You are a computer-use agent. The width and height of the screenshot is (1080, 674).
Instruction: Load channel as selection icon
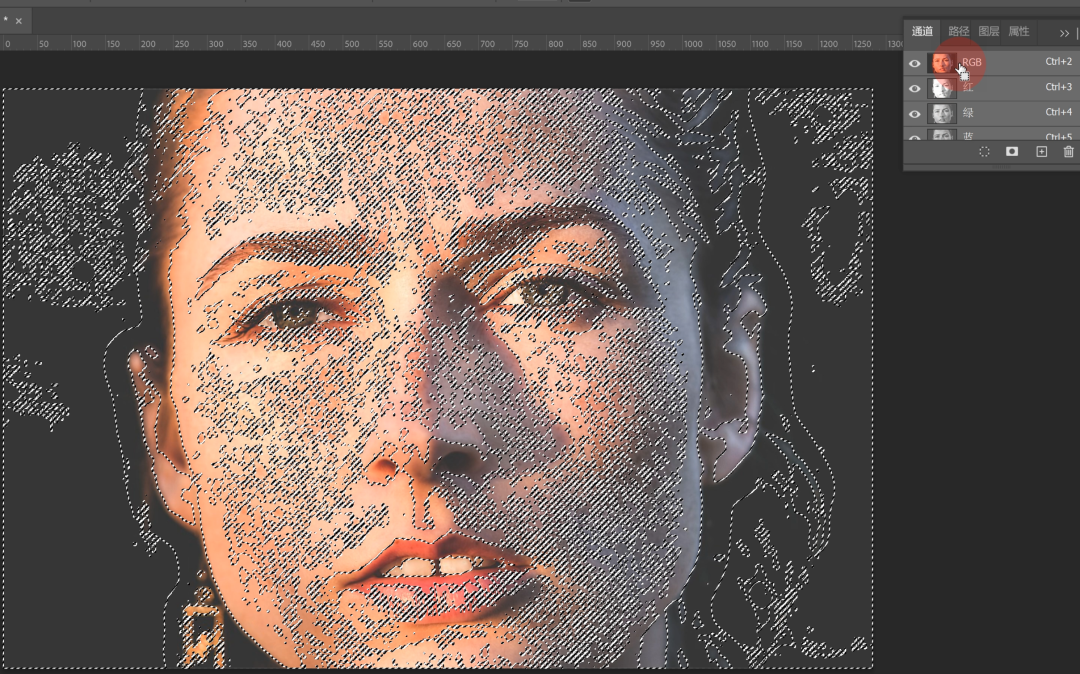point(984,151)
